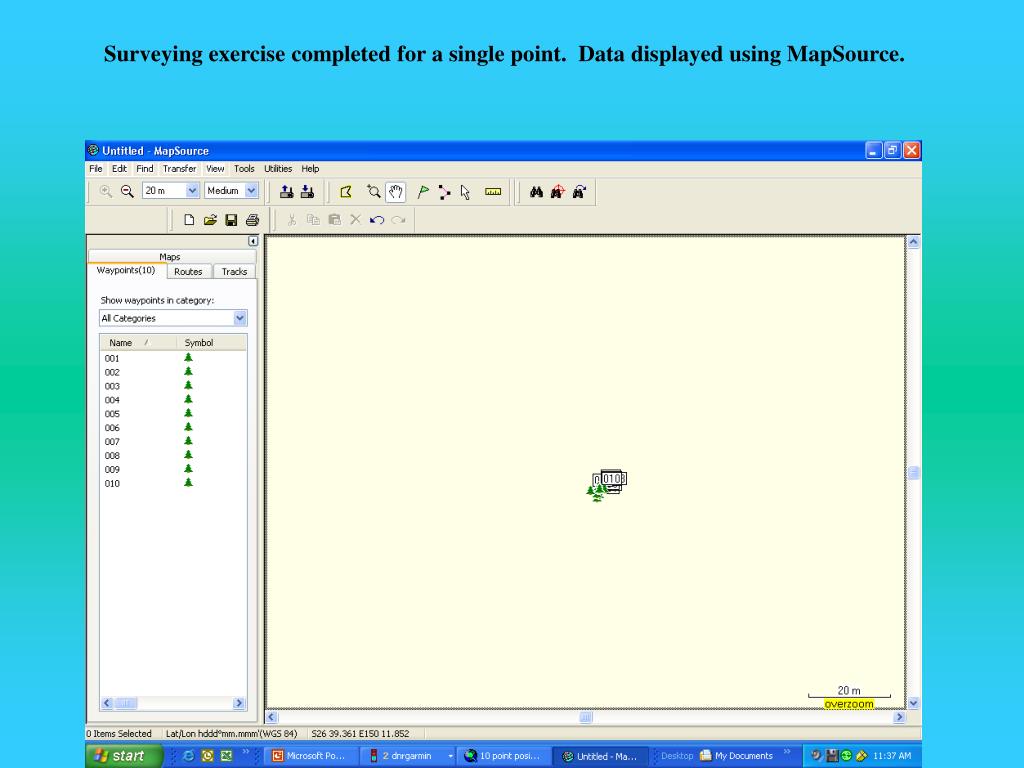Open the View menu
Screen dimensions: 1024x768
(215, 168)
